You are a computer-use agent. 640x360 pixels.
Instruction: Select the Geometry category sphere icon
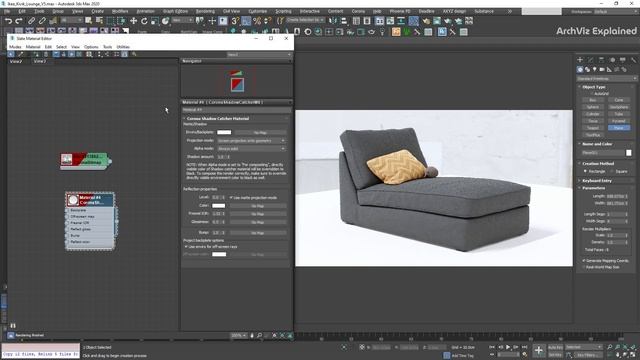(580, 70)
